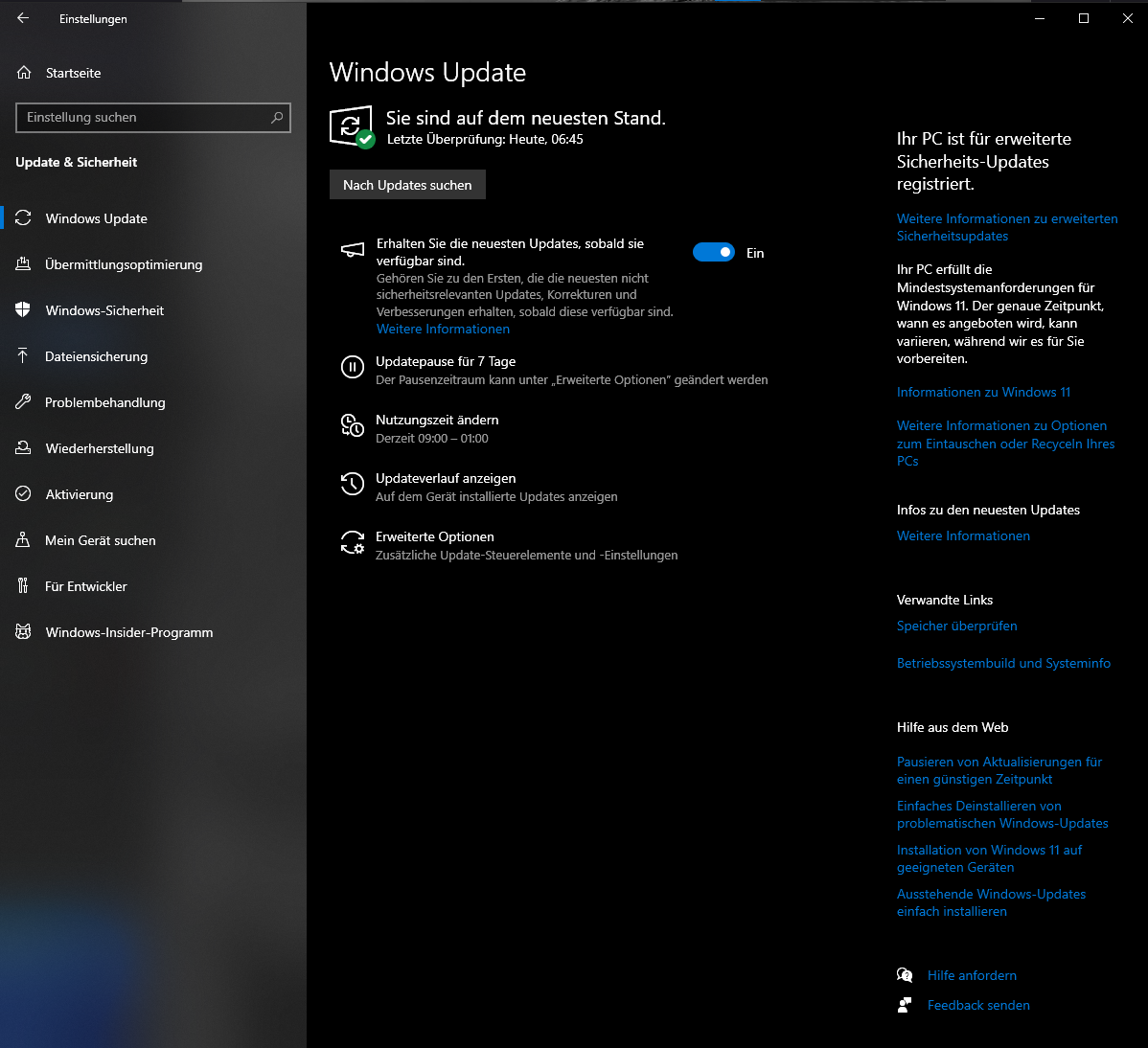
Task: Click the Startseite home icon
Action: pyautogui.click(x=24, y=73)
